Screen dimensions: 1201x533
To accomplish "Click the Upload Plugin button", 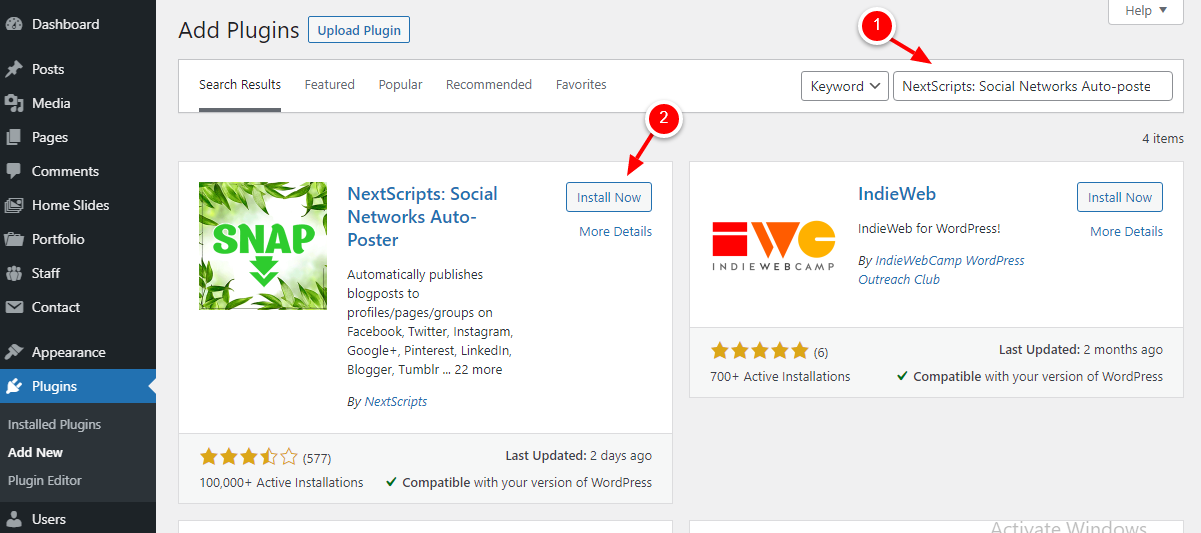I will click(358, 30).
